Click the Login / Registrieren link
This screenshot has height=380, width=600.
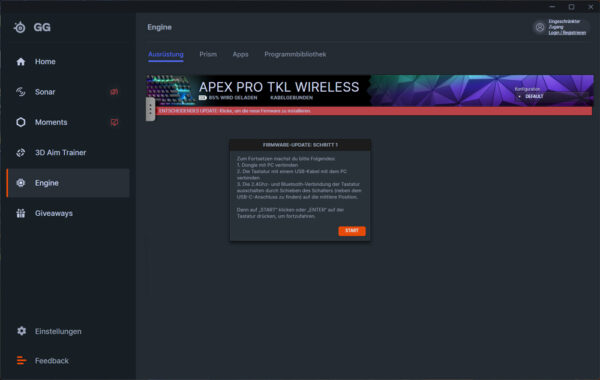tap(567, 33)
